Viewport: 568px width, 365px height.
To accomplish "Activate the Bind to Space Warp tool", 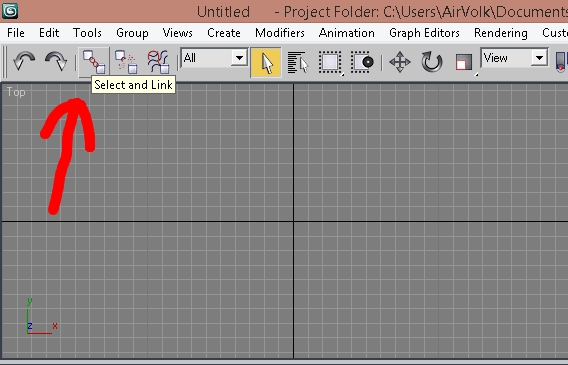I will pyautogui.click(x=158, y=62).
